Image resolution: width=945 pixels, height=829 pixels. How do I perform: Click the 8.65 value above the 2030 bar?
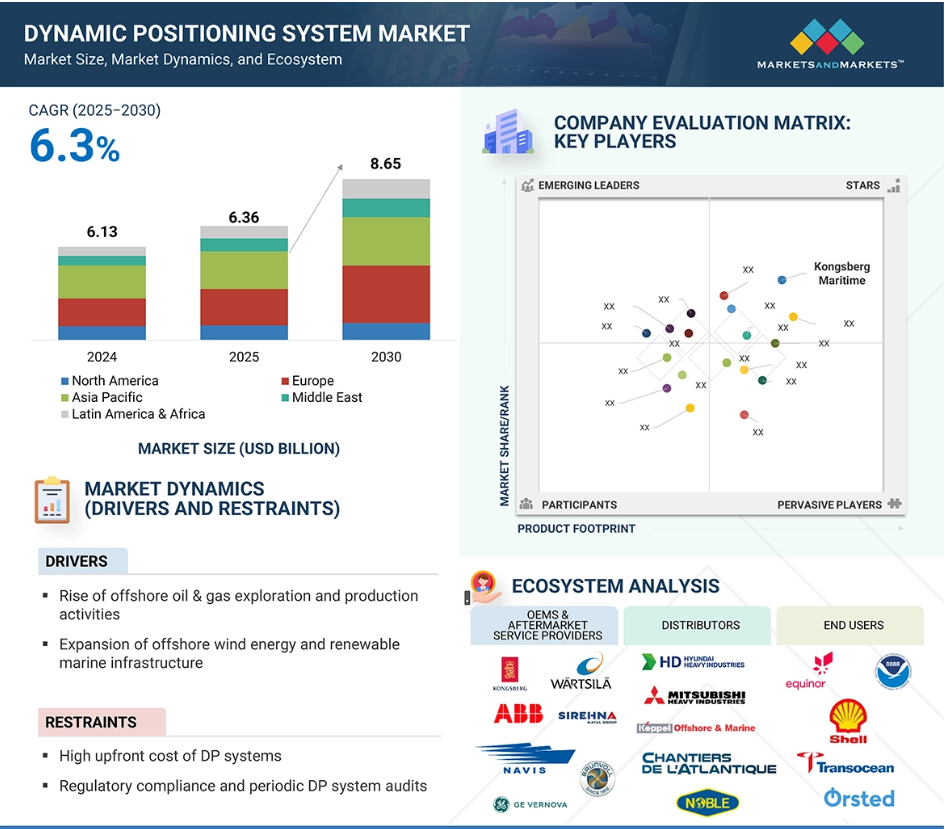(386, 164)
